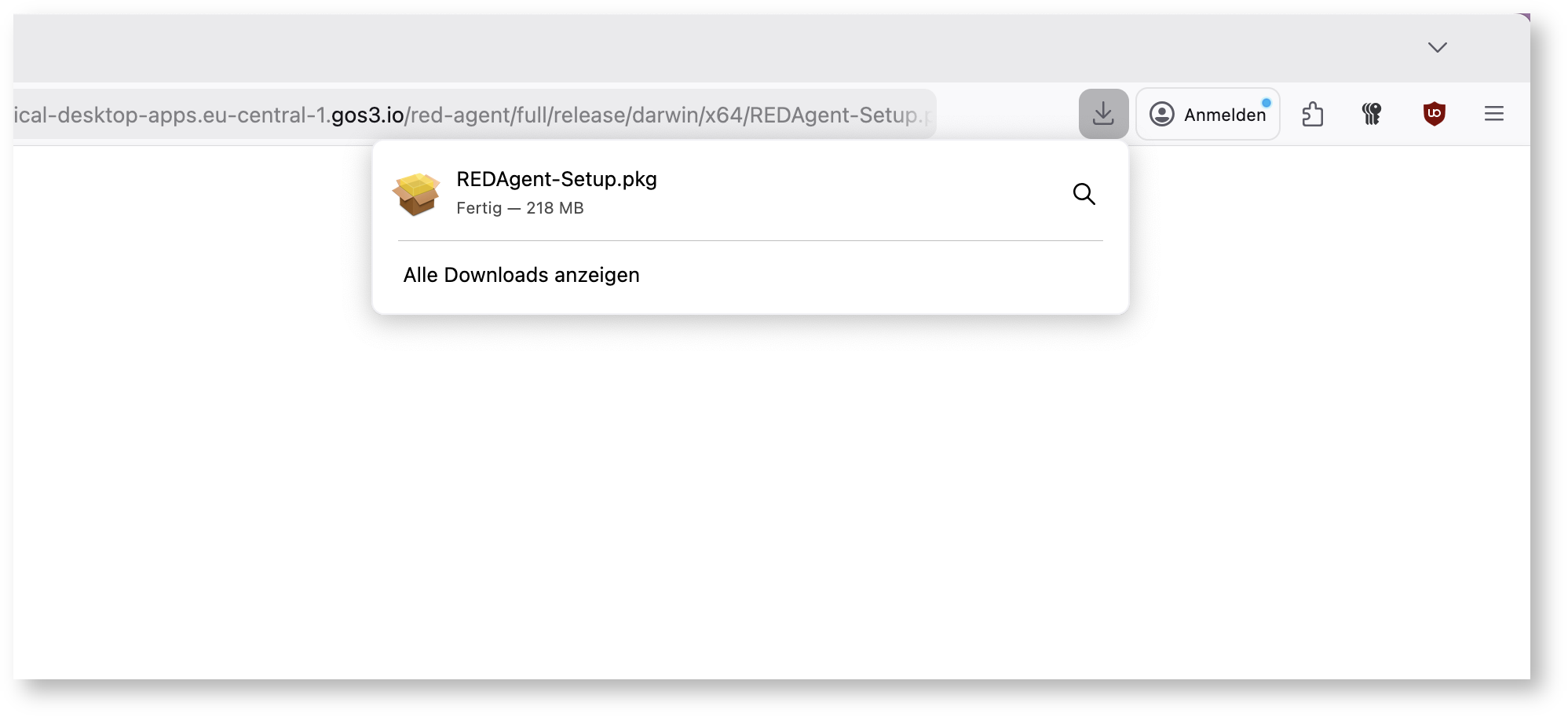Screen dimensions: 1568x717
Task: Focus the address bar URL field
Action: [471, 115]
